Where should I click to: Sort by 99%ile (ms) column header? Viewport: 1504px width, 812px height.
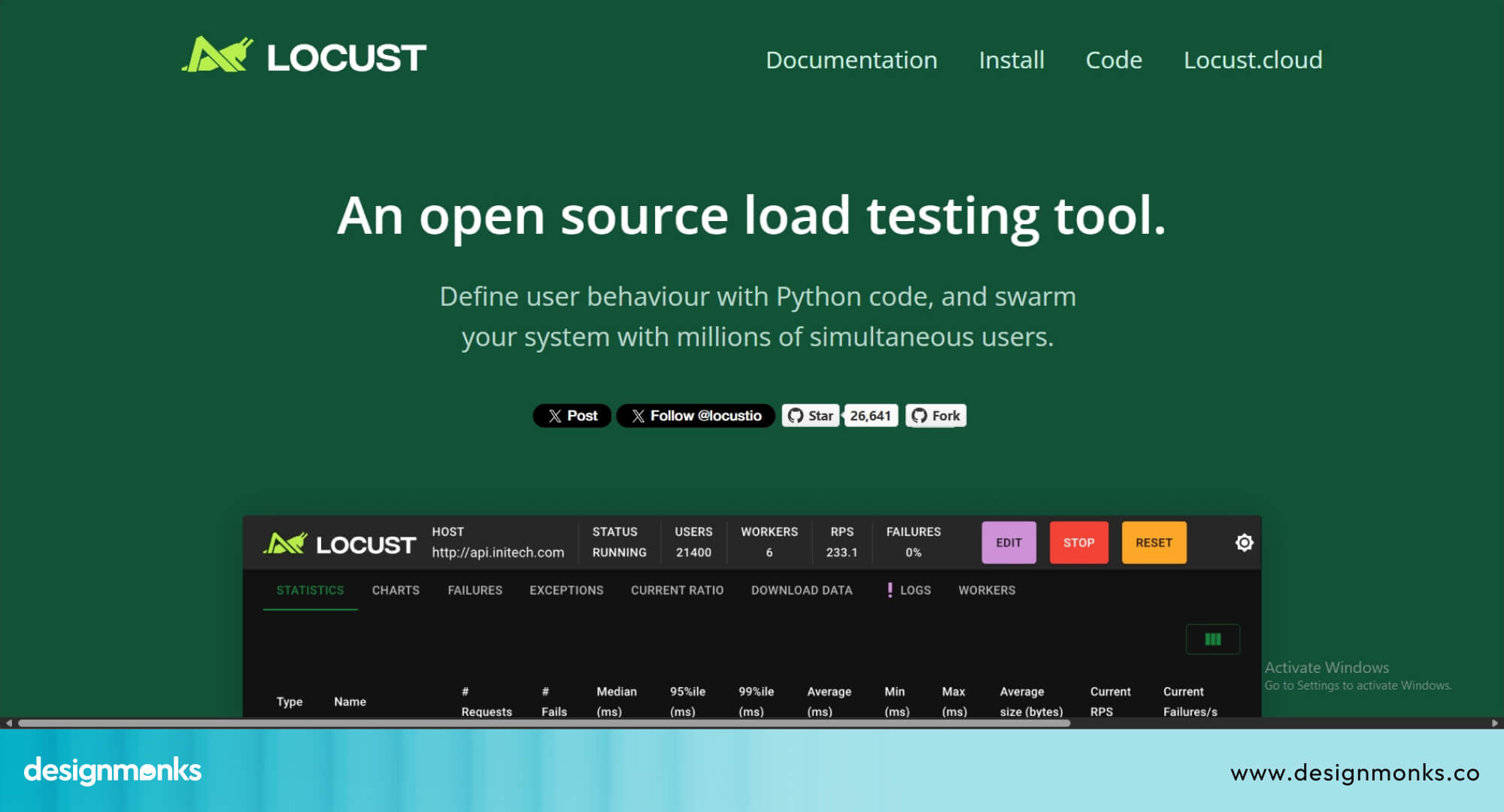pyautogui.click(x=756, y=701)
